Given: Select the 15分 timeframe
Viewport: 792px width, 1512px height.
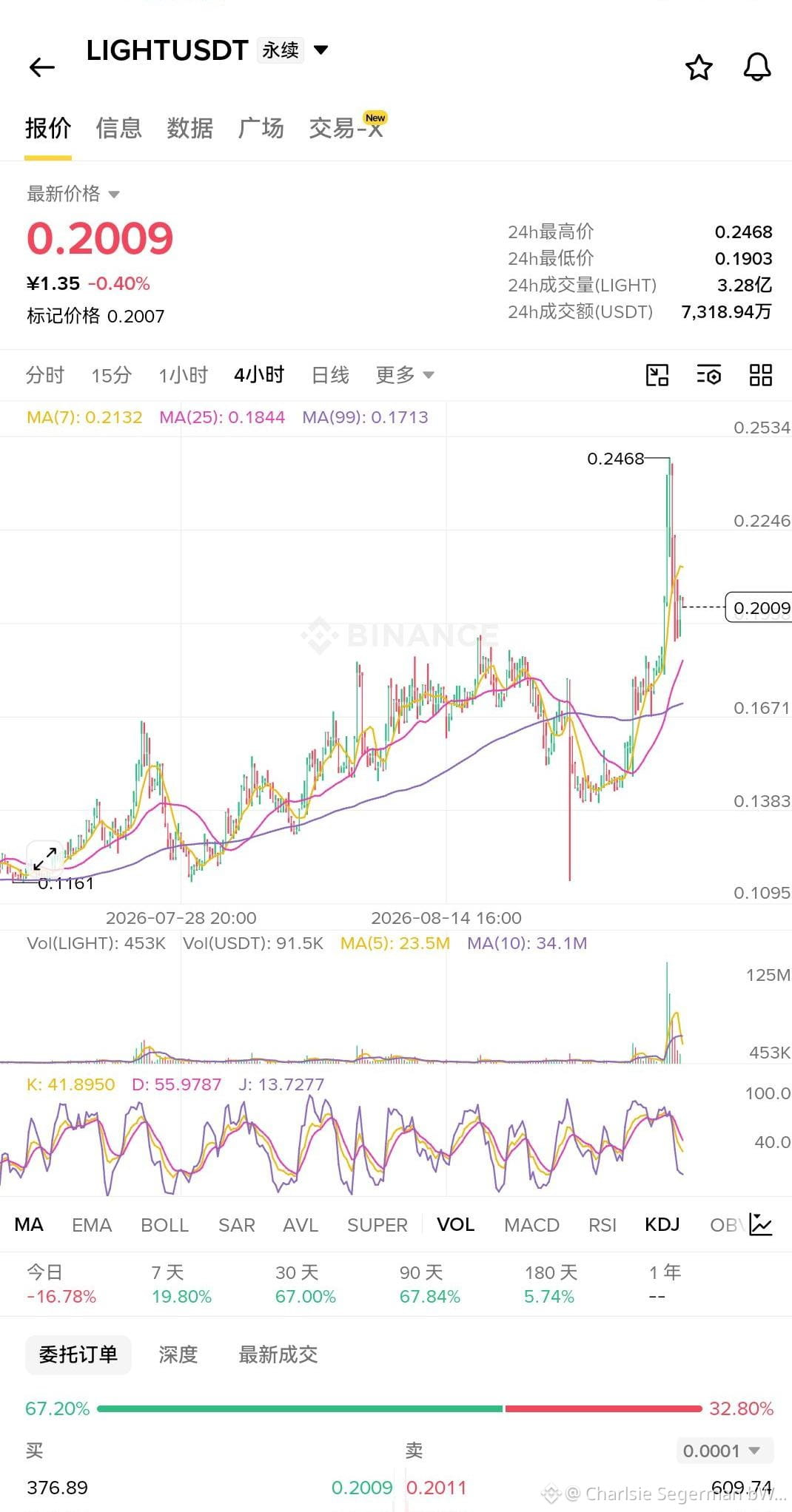Looking at the screenshot, I should 112,375.
